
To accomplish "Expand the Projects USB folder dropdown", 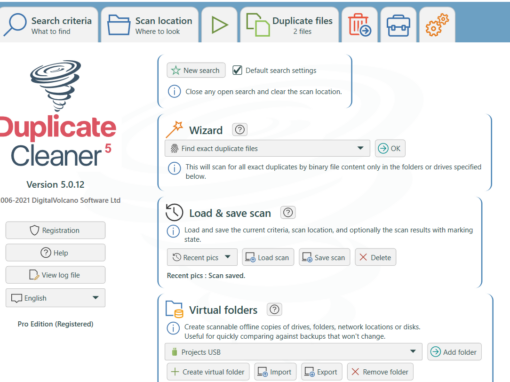I will [293, 352].
